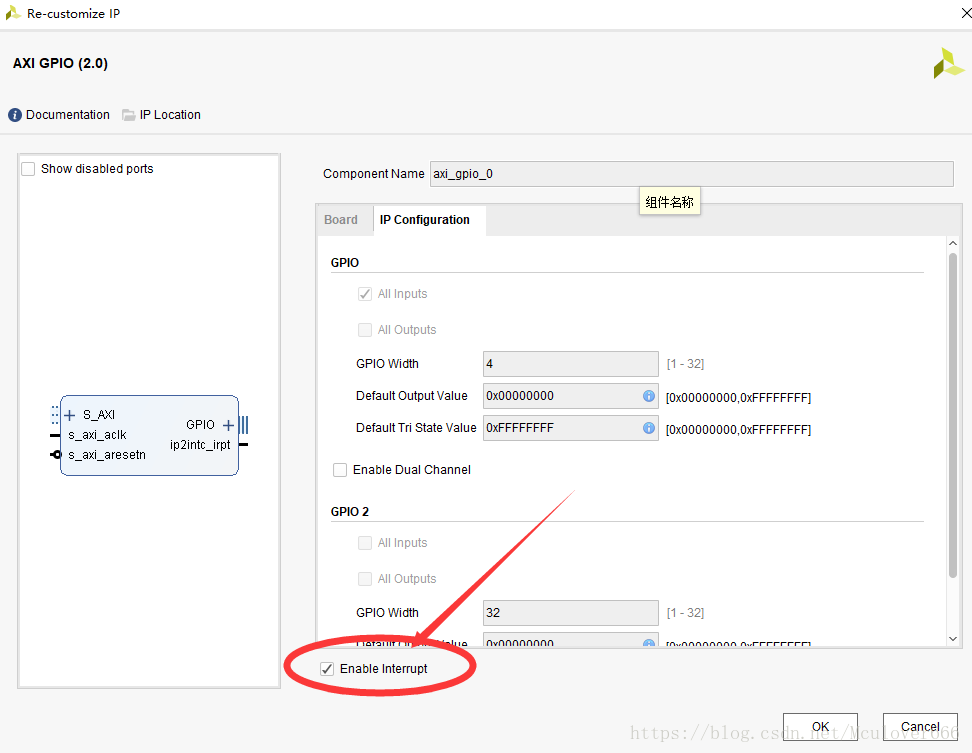Click the vertical scrollbar thumb

pos(953,415)
